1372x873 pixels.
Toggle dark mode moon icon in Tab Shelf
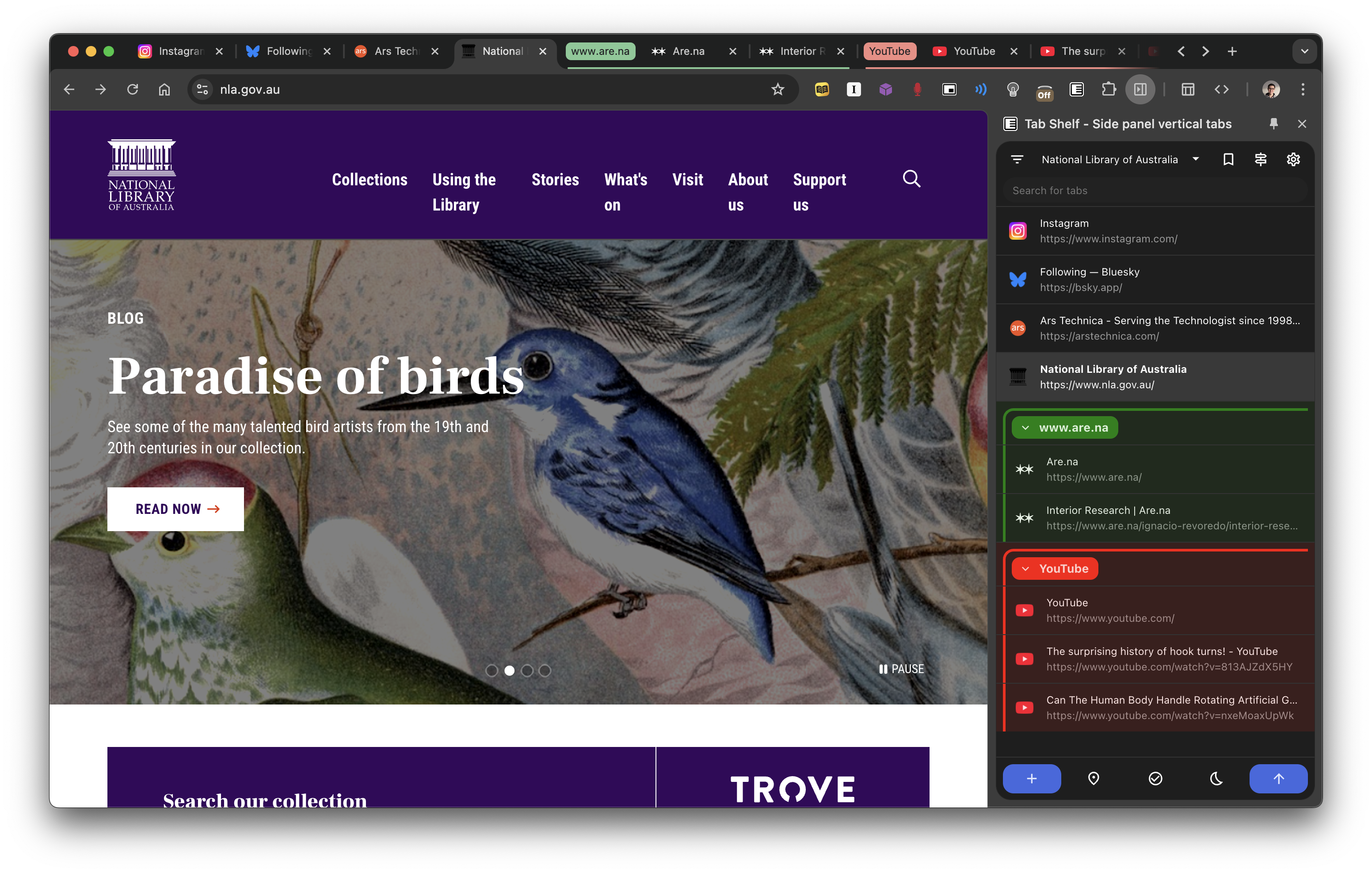point(1216,778)
